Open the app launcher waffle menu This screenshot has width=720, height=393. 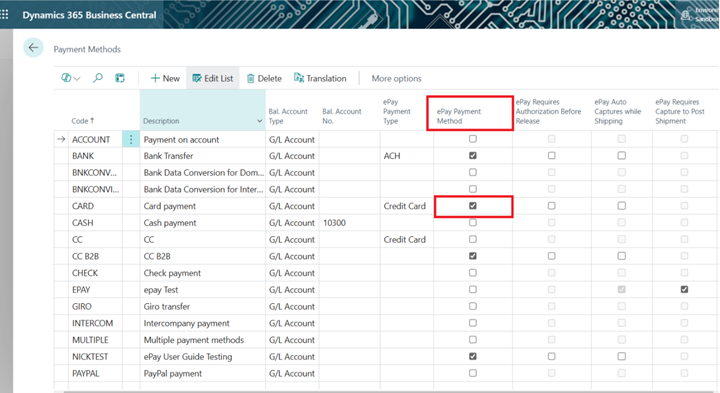[5, 15]
